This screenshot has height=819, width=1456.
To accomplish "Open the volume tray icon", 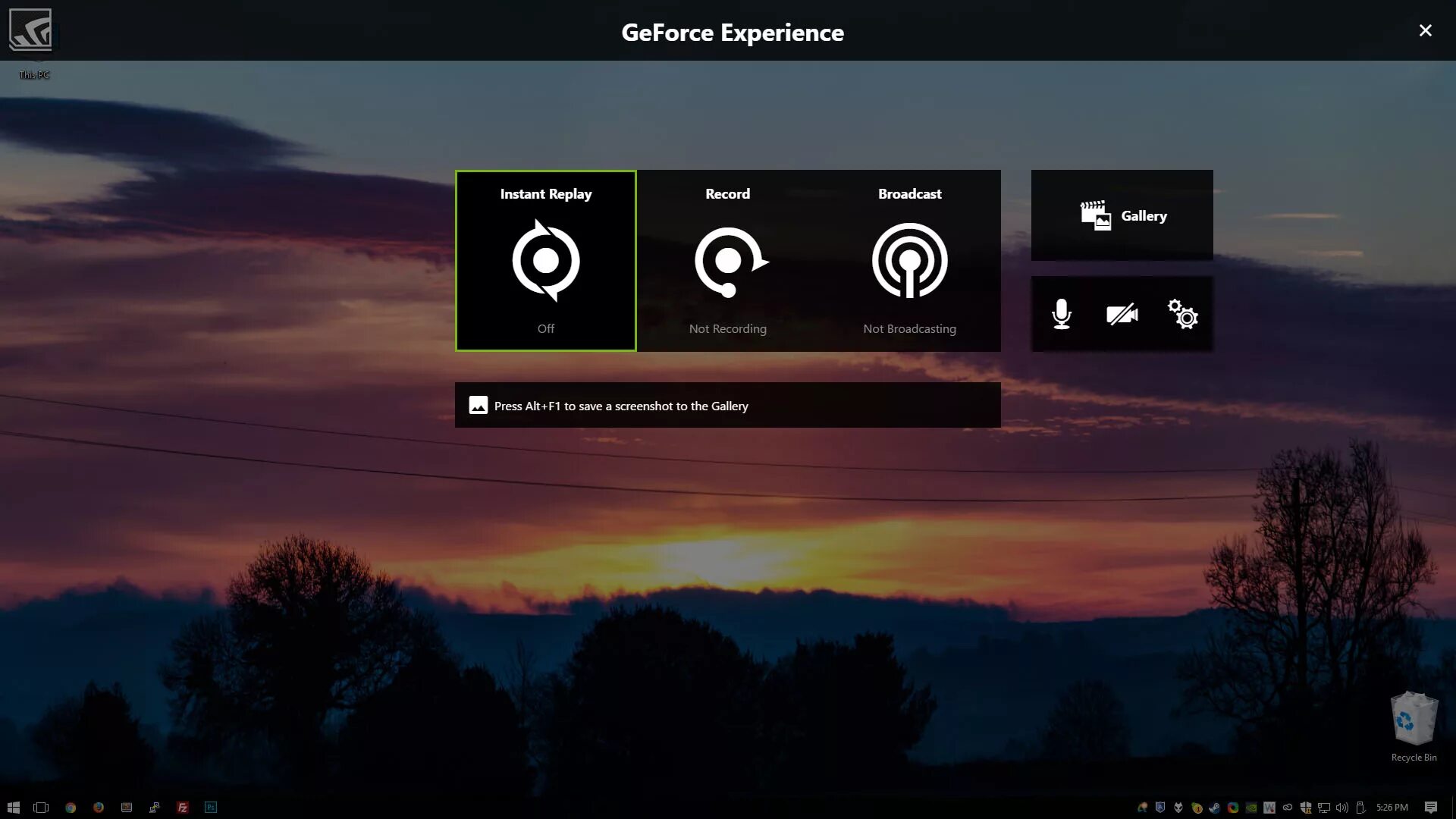I will (1342, 808).
